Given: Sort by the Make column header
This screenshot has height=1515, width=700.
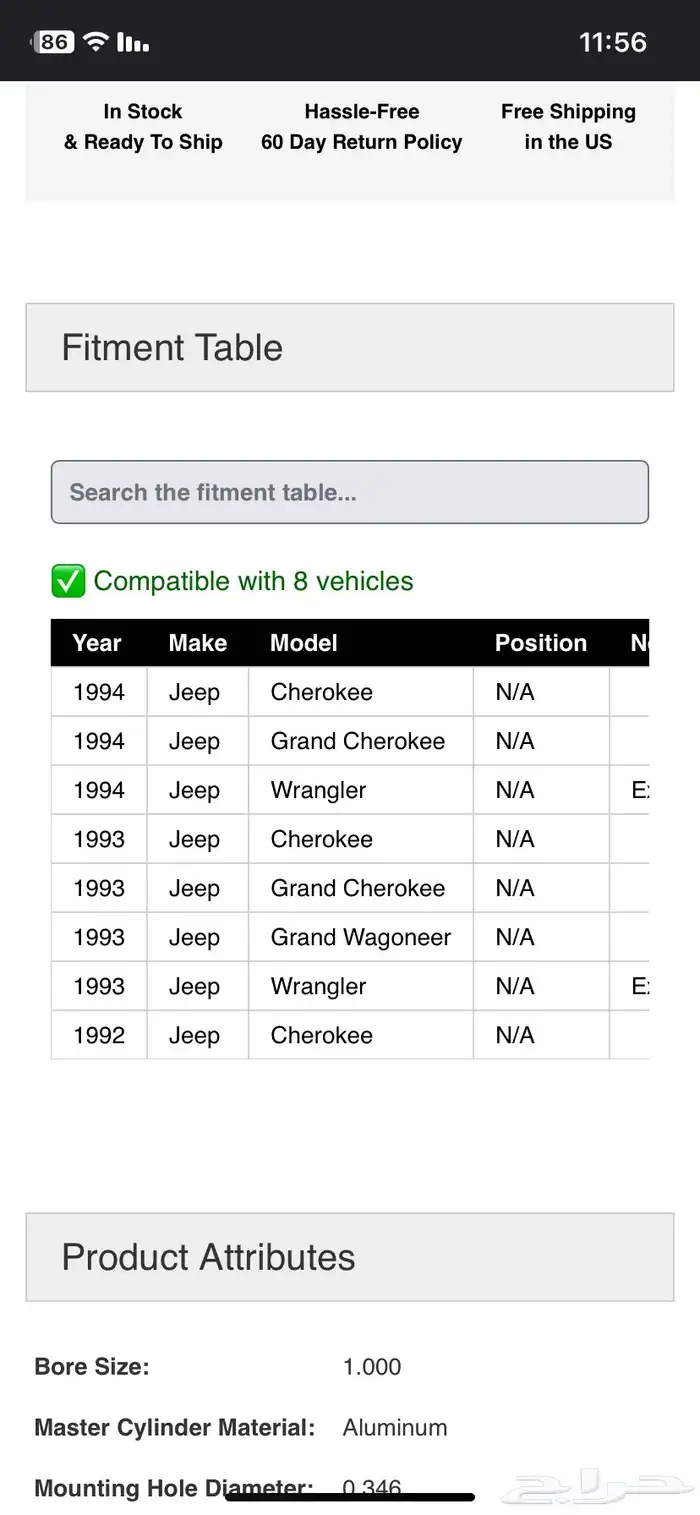Looking at the screenshot, I should (198, 643).
